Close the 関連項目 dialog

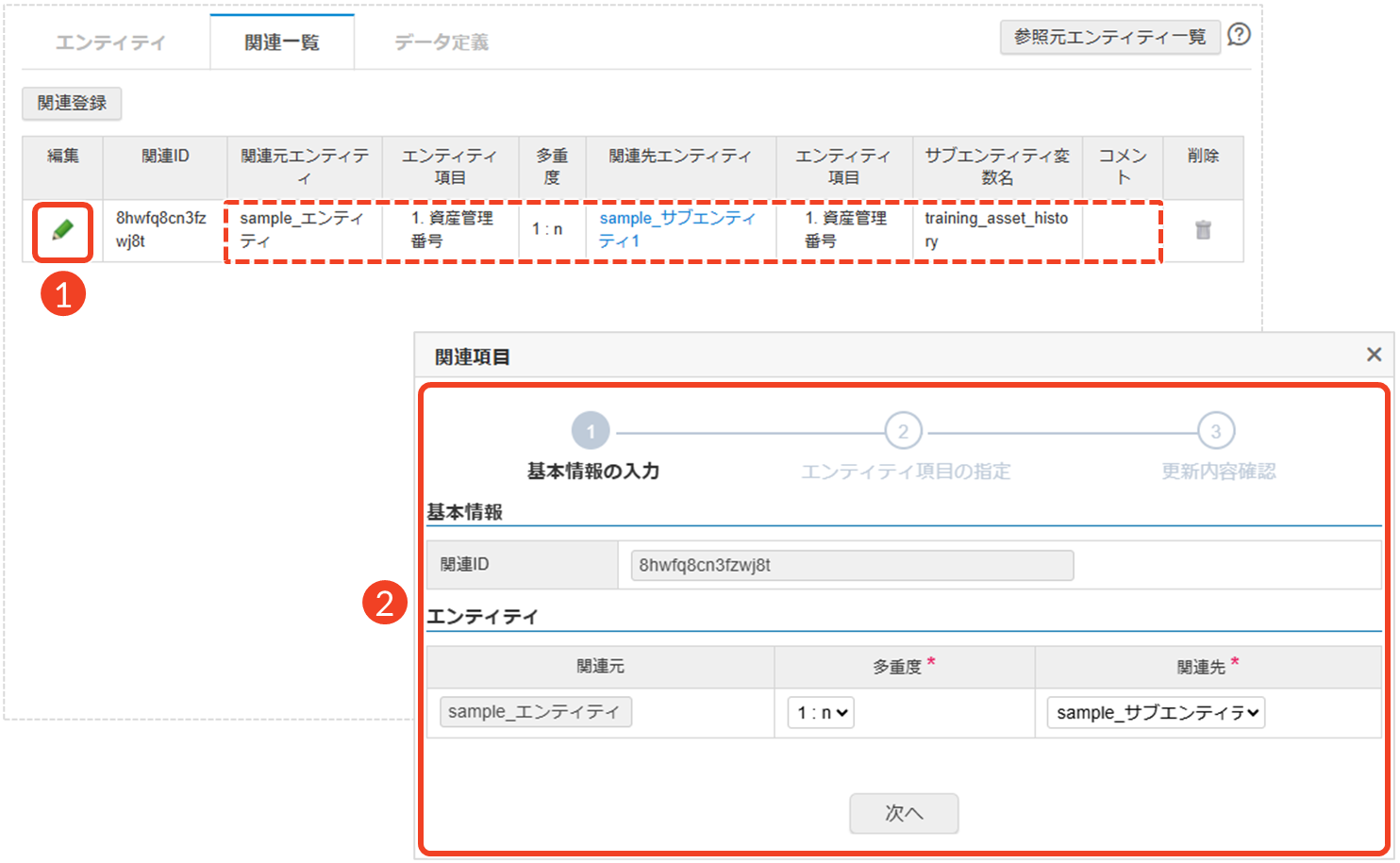(1374, 355)
